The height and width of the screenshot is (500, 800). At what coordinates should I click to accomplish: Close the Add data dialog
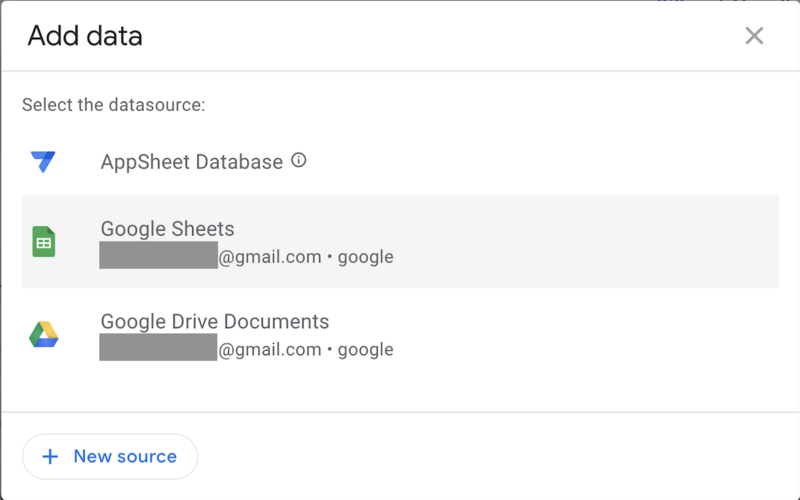[x=754, y=36]
